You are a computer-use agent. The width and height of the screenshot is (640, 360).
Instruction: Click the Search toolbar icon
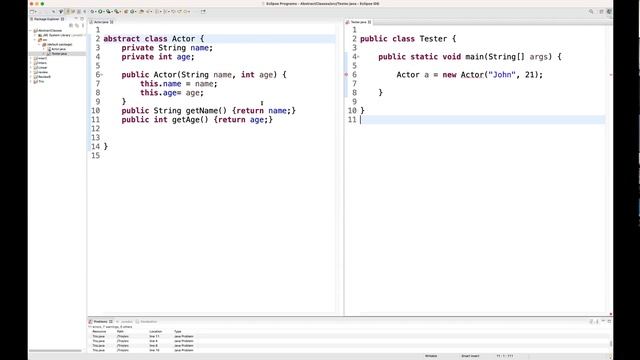147,11
